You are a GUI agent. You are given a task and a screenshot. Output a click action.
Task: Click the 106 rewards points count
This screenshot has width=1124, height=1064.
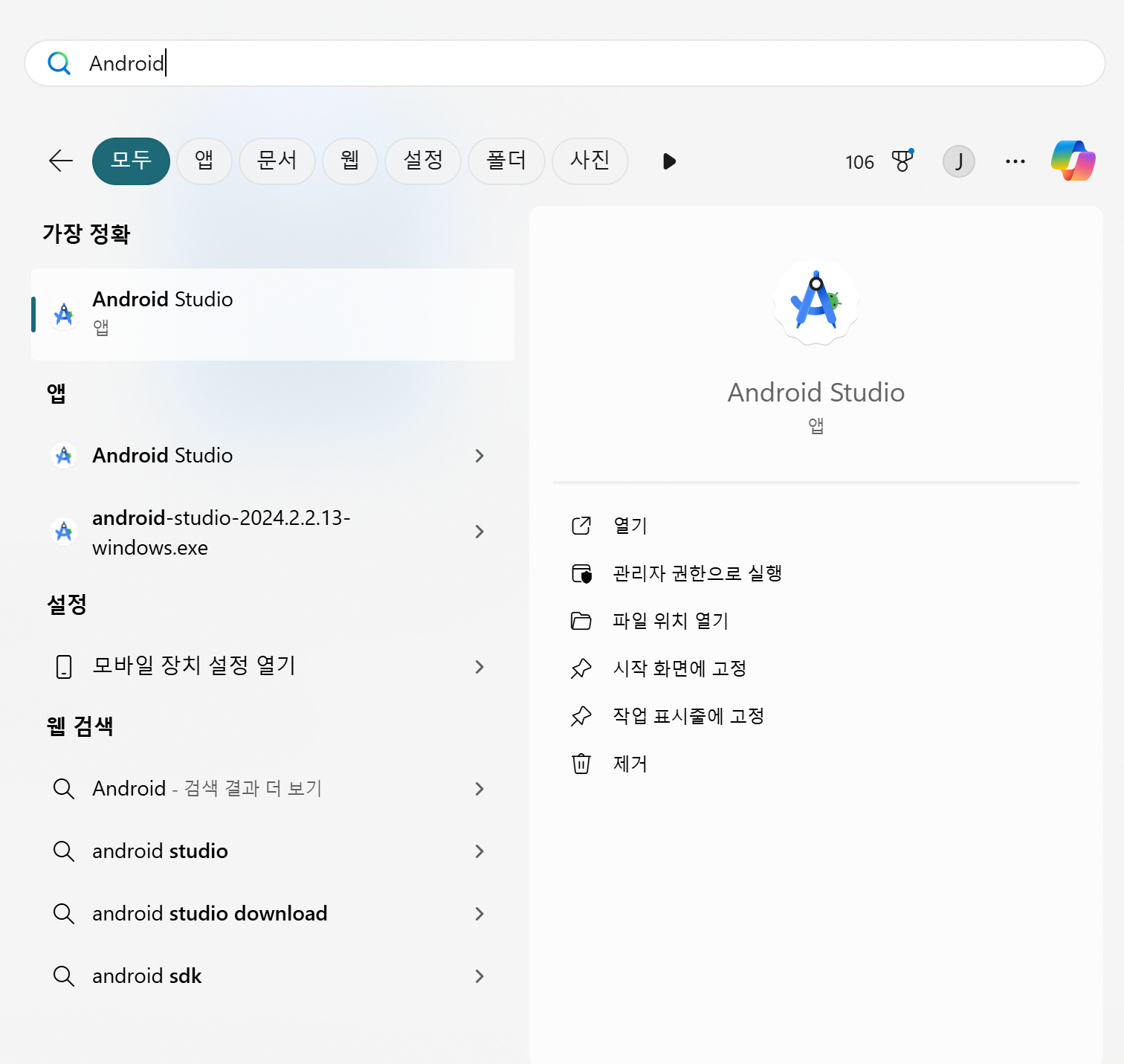coord(859,162)
